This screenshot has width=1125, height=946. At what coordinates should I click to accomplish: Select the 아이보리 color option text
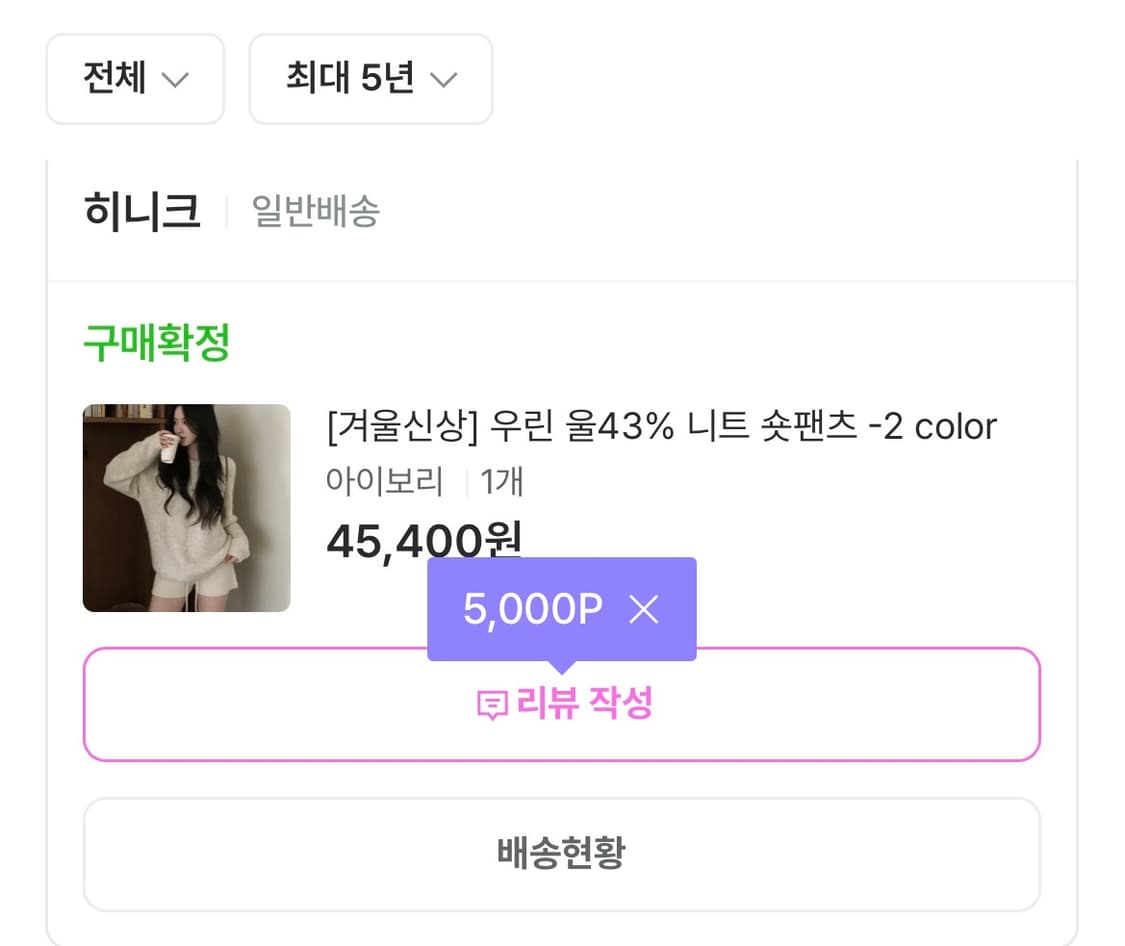coord(385,481)
